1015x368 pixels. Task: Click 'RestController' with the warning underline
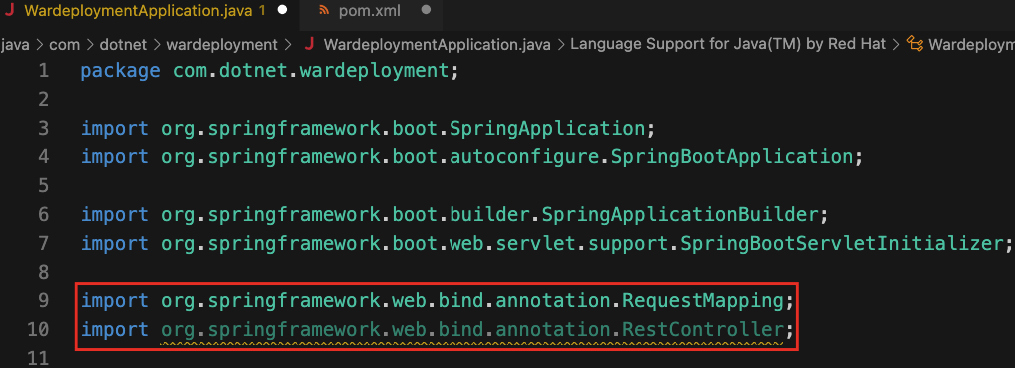[704, 329]
